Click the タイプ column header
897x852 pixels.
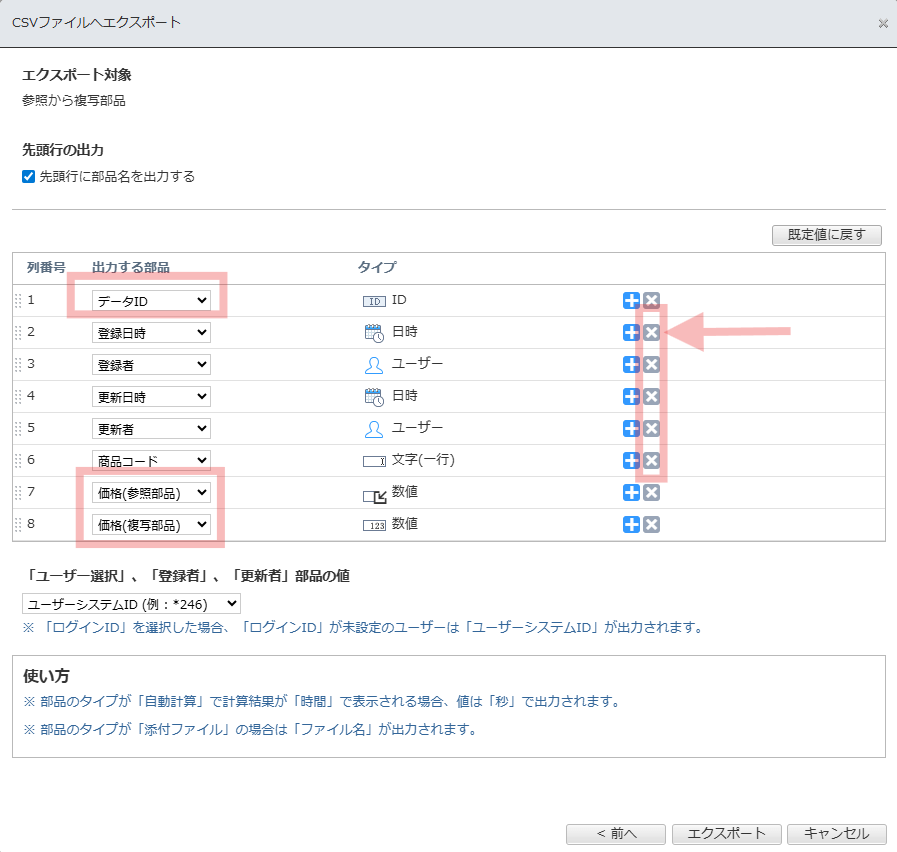coord(377,267)
